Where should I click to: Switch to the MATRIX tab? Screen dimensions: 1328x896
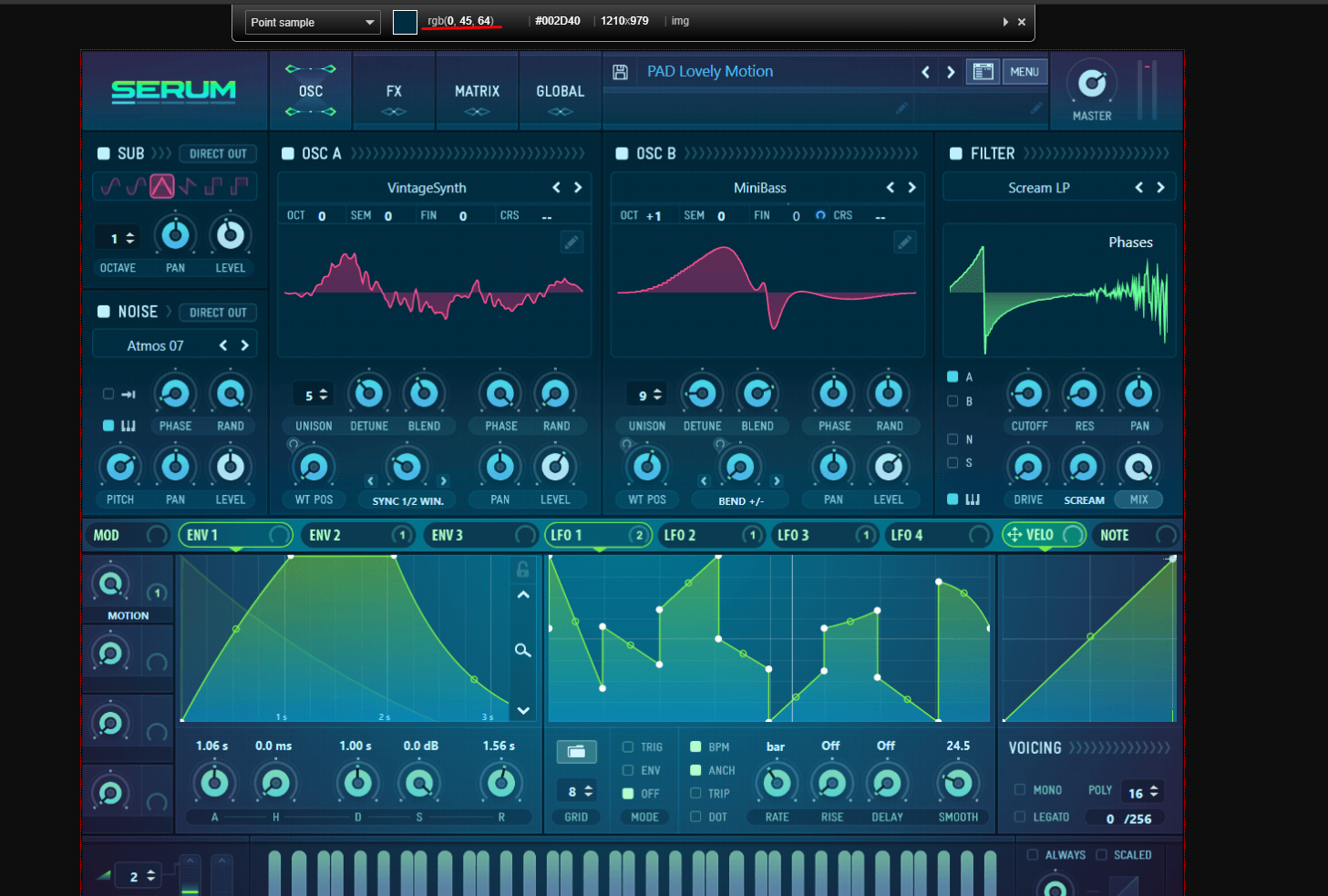478,91
